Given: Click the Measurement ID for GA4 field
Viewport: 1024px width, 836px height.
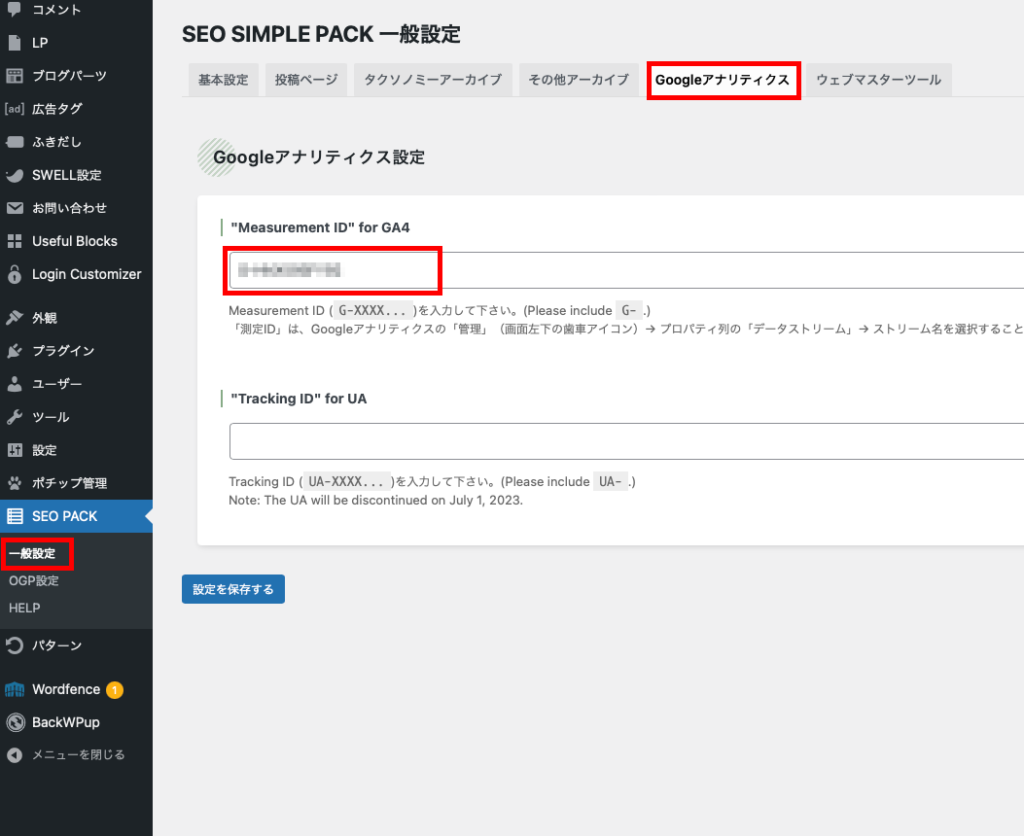Looking at the screenshot, I should coord(626,270).
